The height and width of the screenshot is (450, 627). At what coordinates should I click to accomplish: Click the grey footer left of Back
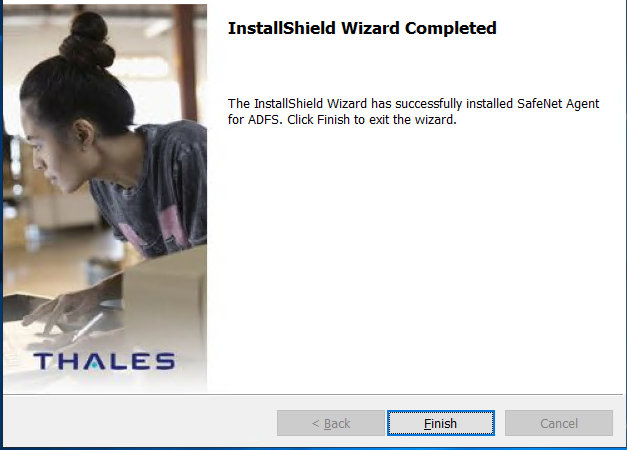coord(140,422)
